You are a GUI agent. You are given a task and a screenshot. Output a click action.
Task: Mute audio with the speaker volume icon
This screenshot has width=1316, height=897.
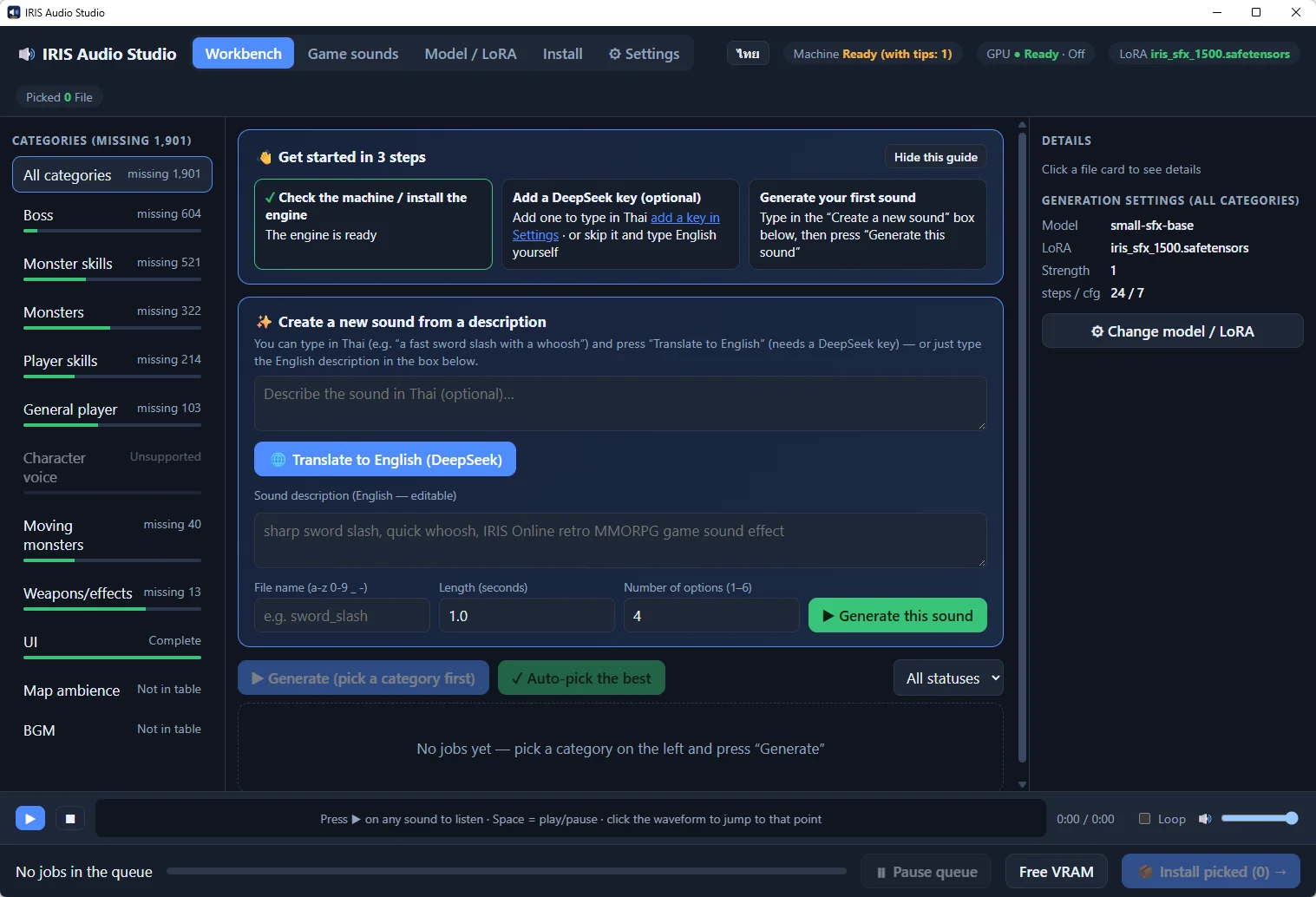point(1205,819)
